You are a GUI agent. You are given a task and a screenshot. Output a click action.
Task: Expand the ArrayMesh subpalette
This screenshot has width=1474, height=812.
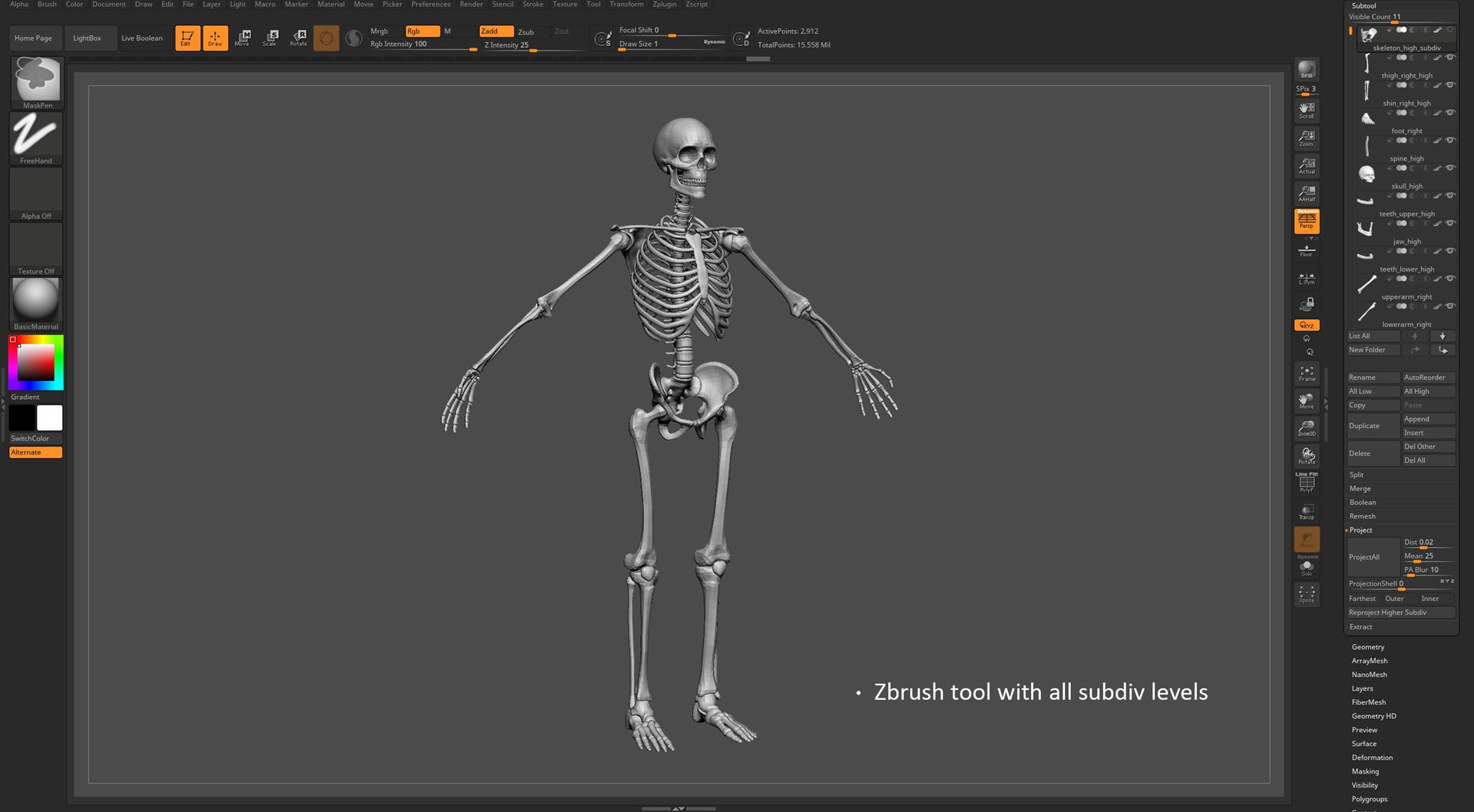click(1370, 661)
